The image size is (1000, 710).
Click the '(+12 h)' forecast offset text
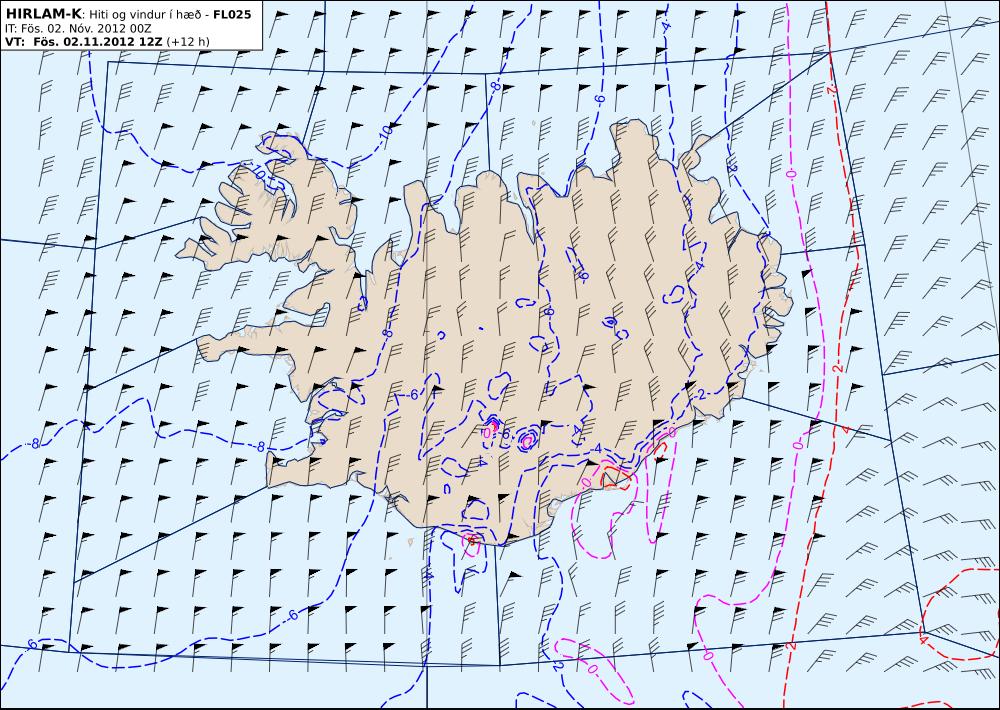[x=188, y=42]
